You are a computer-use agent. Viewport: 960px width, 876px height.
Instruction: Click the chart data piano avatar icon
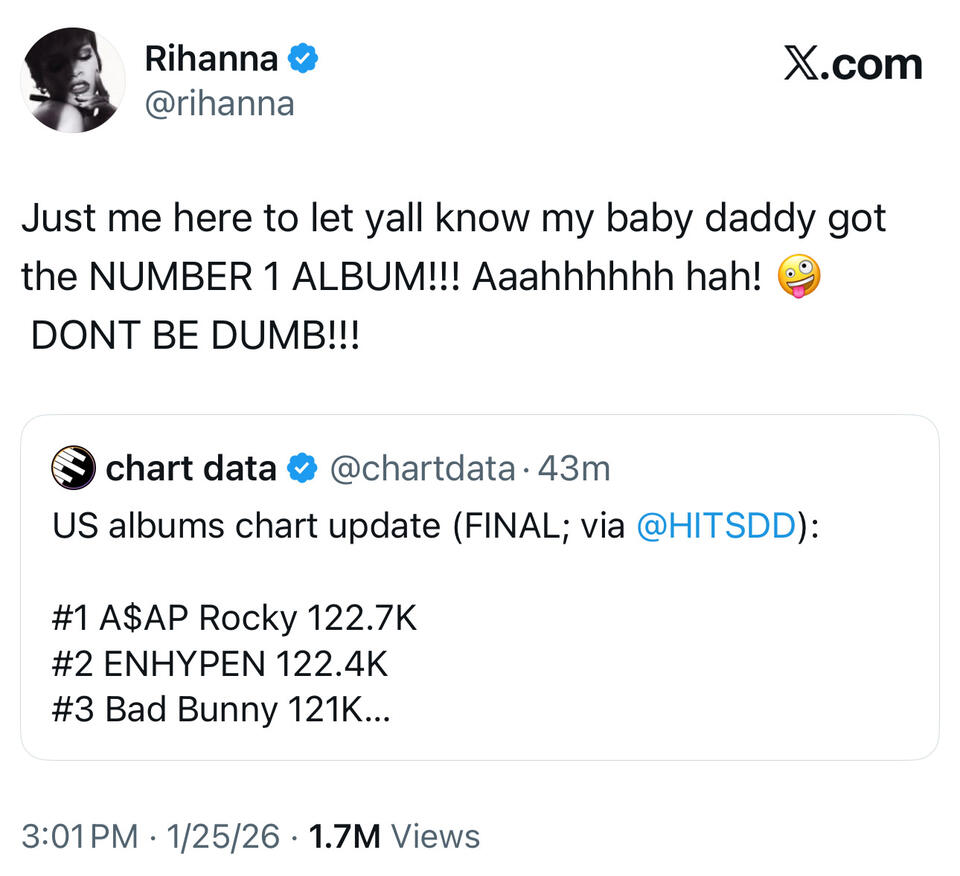tap(73, 468)
